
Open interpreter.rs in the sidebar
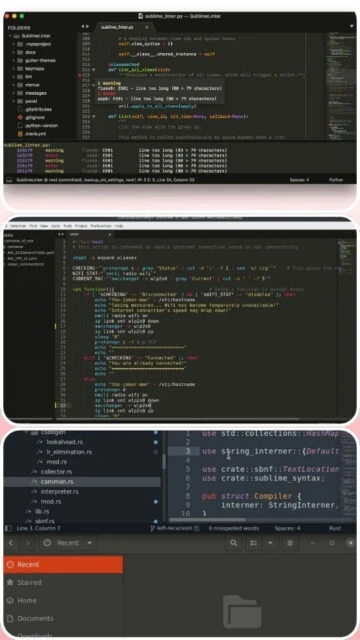59,491
